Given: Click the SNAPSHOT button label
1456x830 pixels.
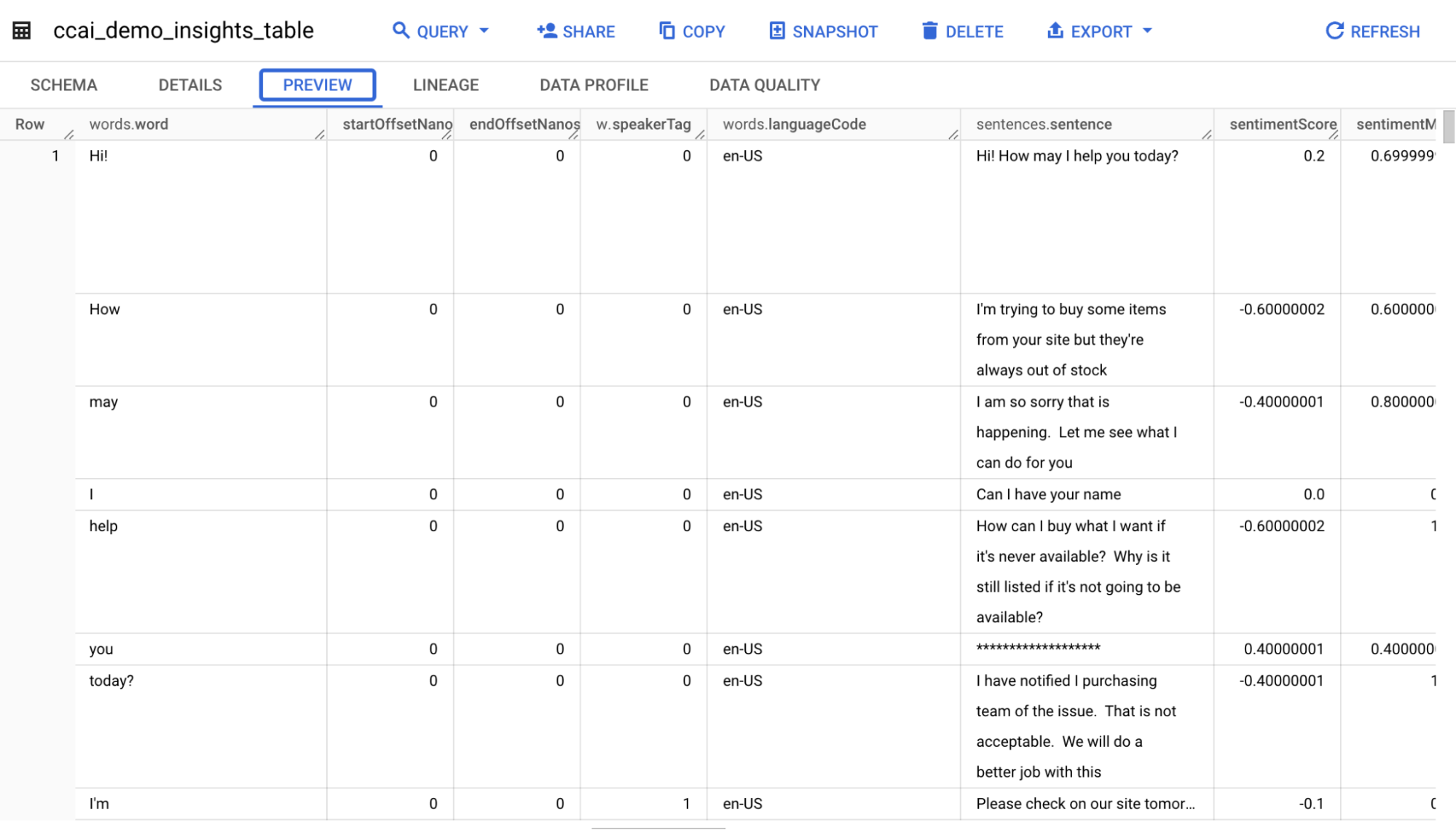Looking at the screenshot, I should point(836,31).
